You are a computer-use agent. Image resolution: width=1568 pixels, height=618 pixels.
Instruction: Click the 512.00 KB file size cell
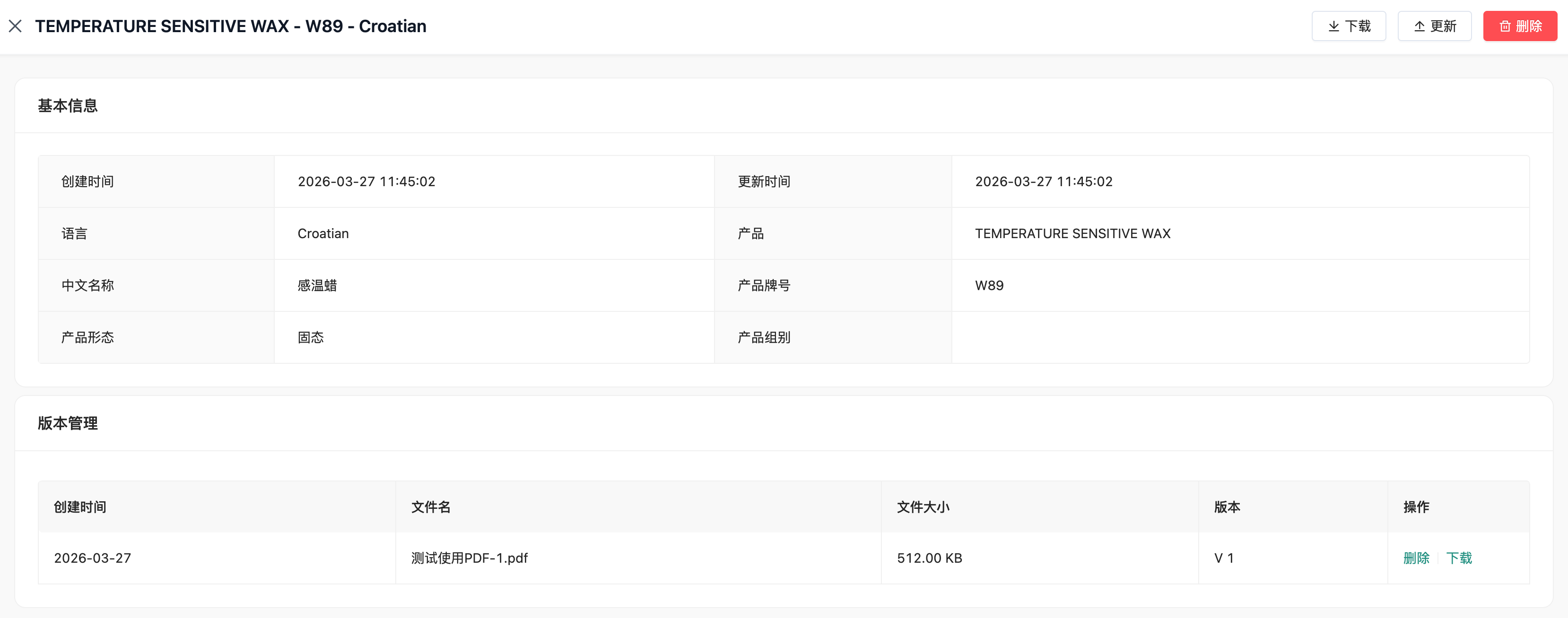coord(930,558)
